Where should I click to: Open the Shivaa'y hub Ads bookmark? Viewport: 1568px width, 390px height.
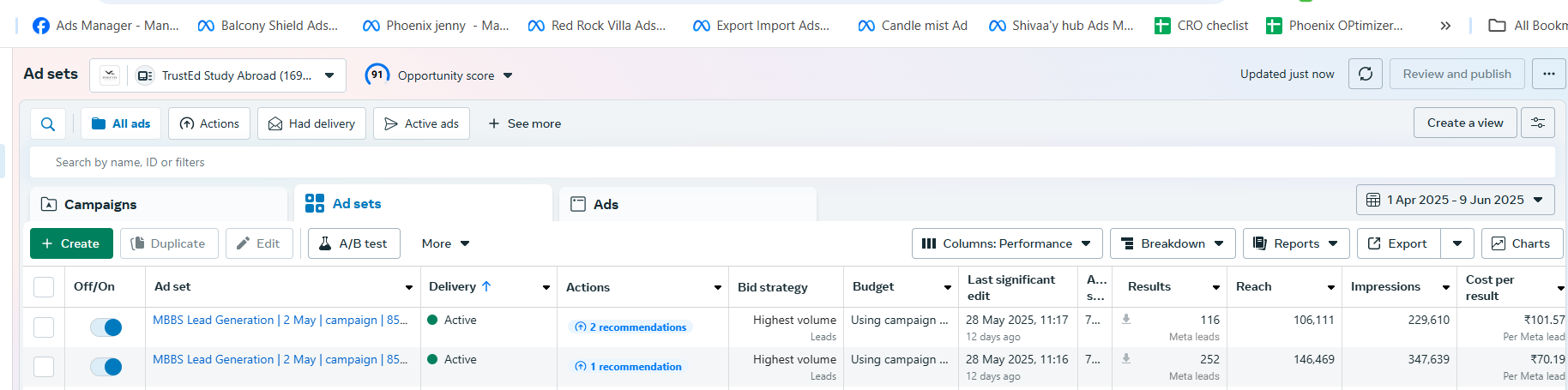pos(1061,26)
